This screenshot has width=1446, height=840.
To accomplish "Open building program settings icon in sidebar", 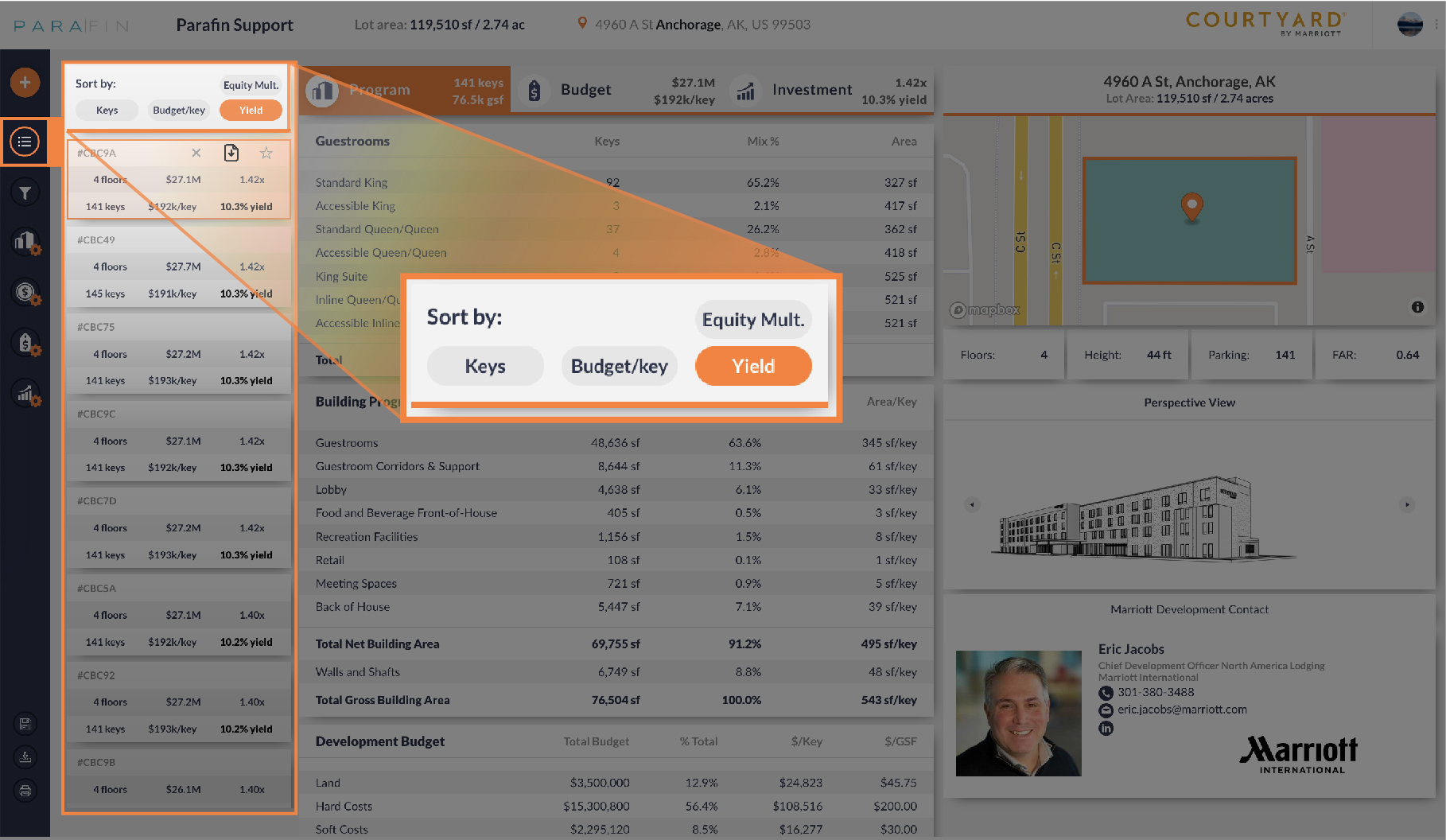I will [26, 242].
